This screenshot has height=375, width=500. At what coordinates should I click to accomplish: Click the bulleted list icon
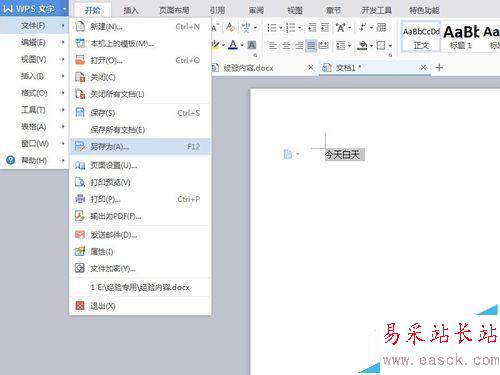click(x=272, y=28)
